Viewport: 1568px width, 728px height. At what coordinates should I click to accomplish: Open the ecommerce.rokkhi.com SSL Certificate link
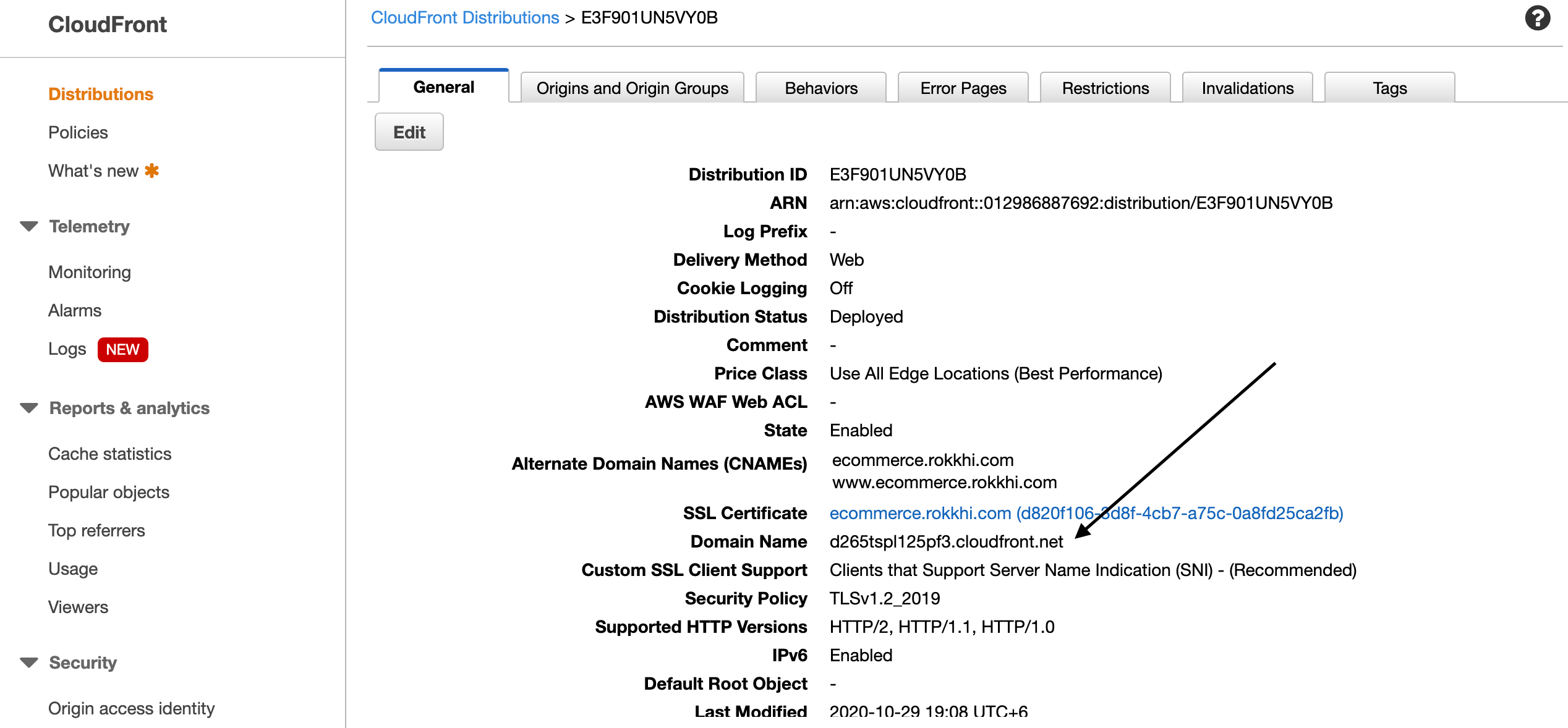1086,513
